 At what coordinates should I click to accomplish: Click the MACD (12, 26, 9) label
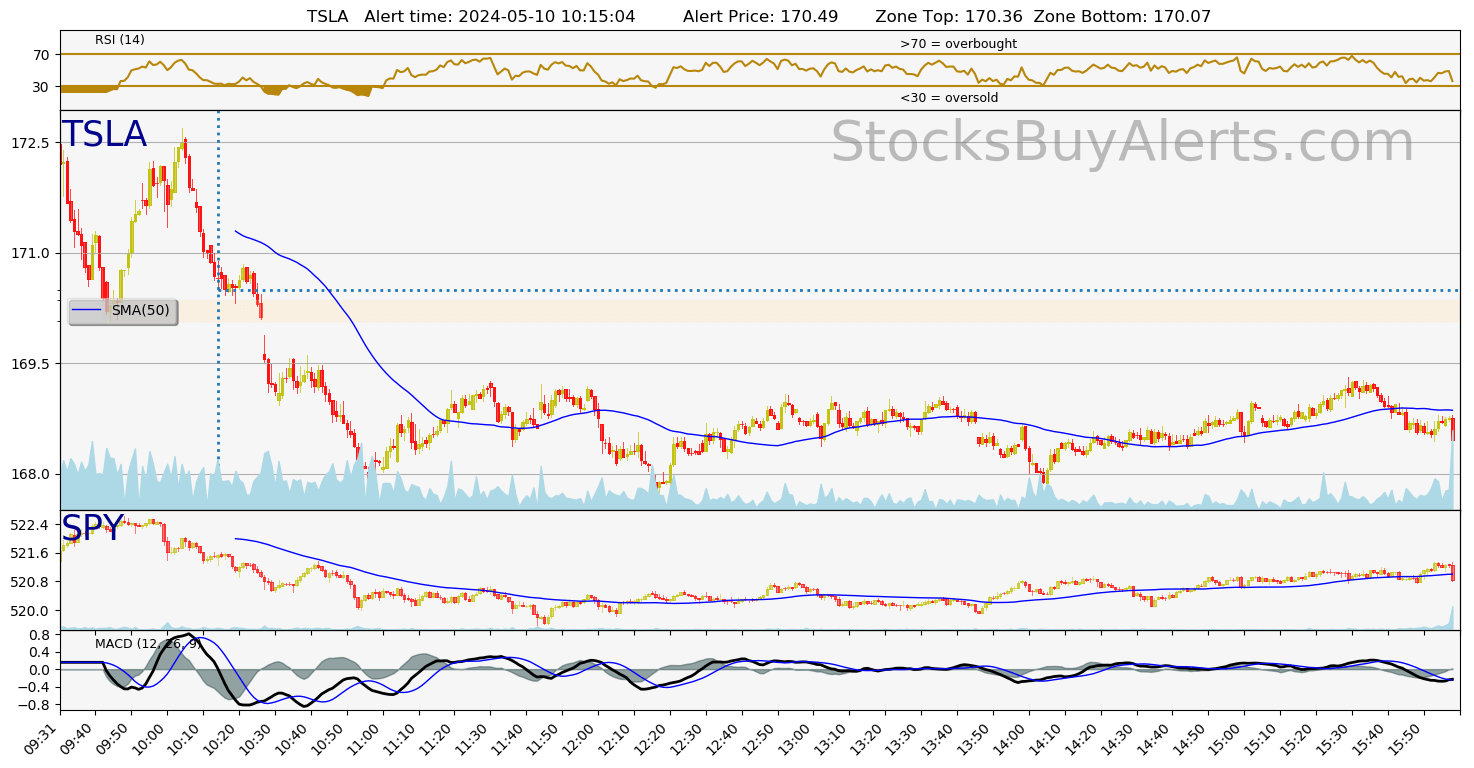click(x=148, y=643)
